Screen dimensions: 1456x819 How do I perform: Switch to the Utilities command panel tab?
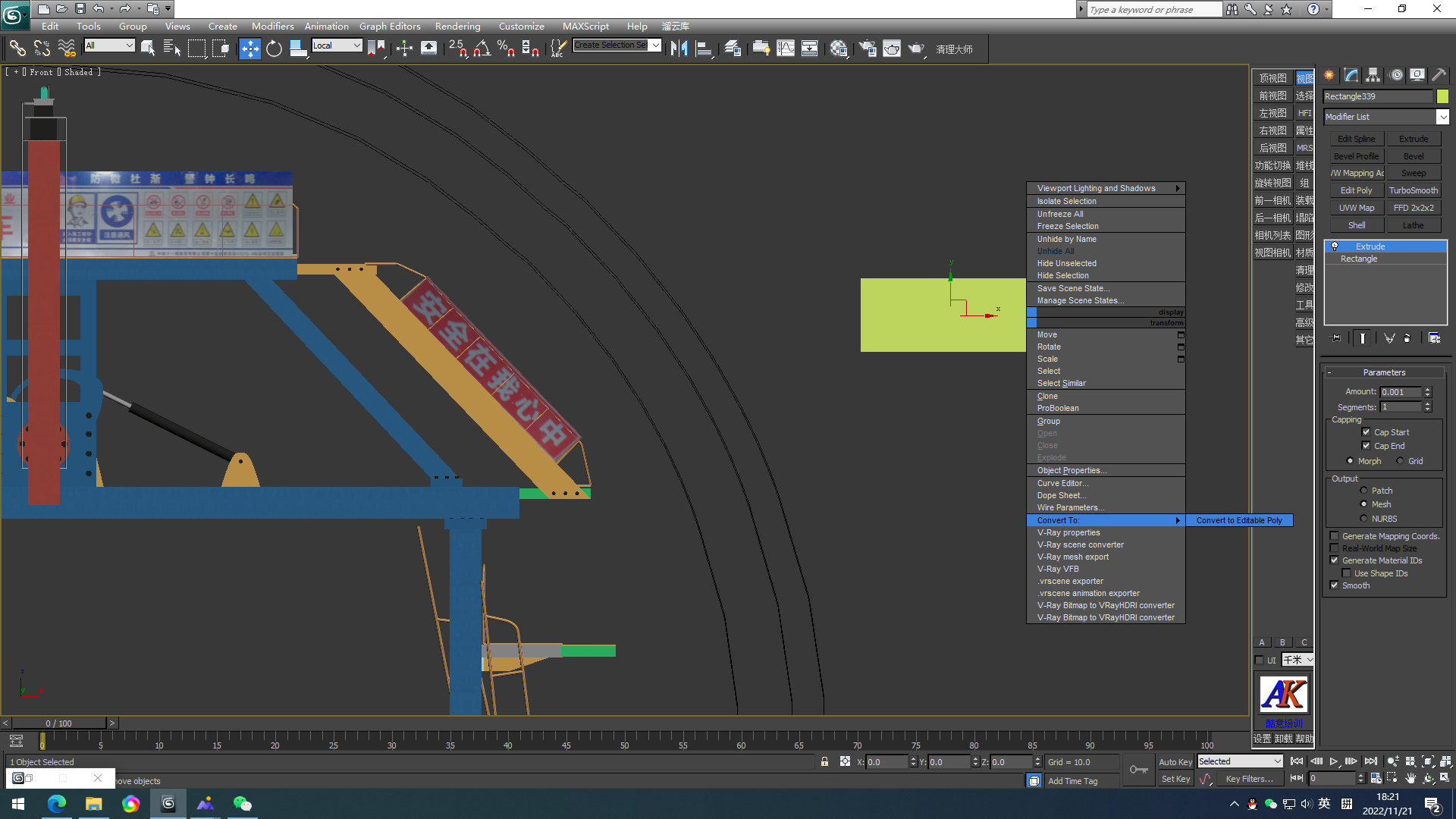tap(1439, 75)
